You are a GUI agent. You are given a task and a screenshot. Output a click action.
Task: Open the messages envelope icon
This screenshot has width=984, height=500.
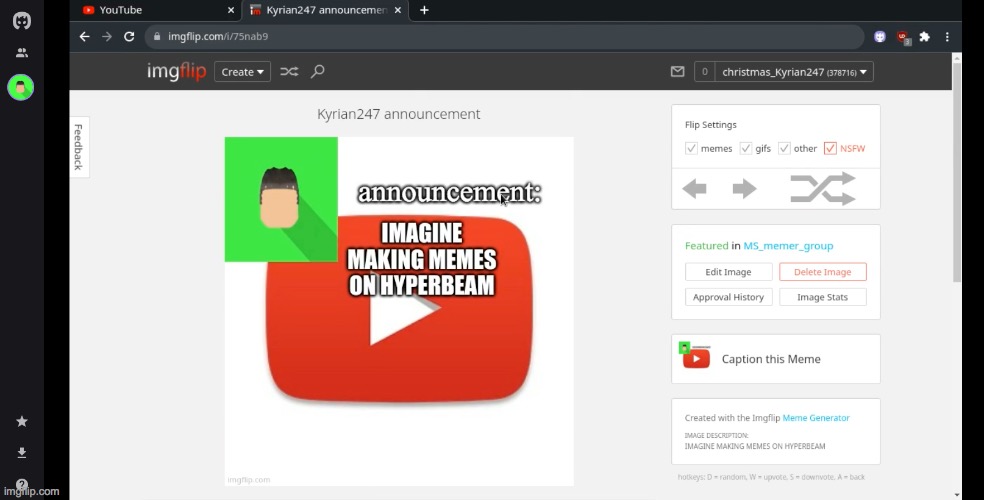678,72
